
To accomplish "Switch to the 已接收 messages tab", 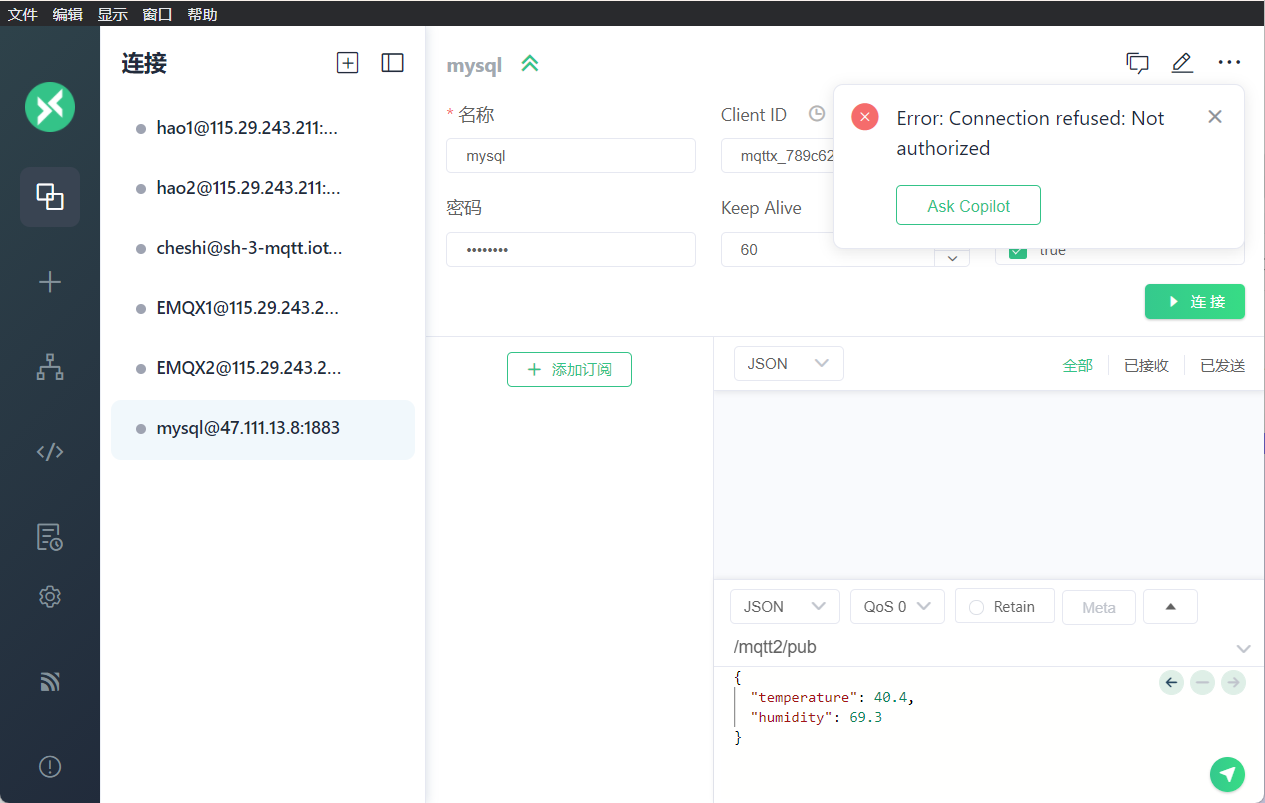I will [1146, 366].
